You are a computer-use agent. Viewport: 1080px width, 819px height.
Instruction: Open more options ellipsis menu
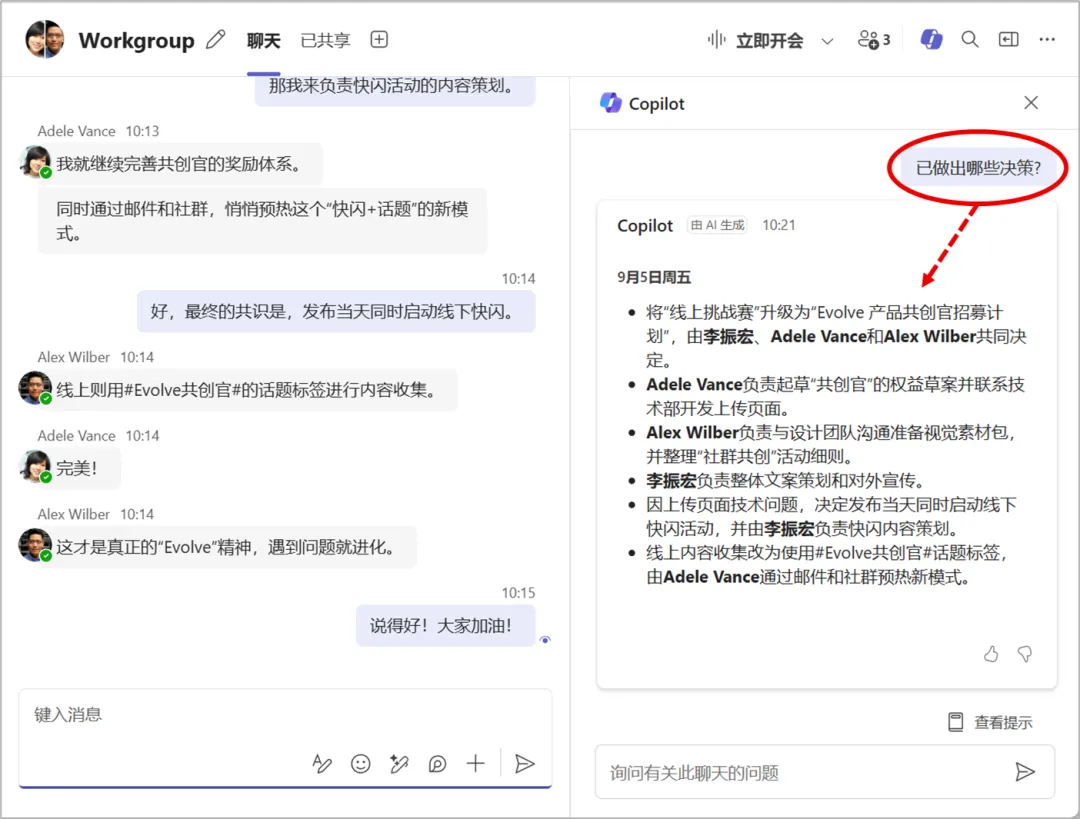[1047, 39]
